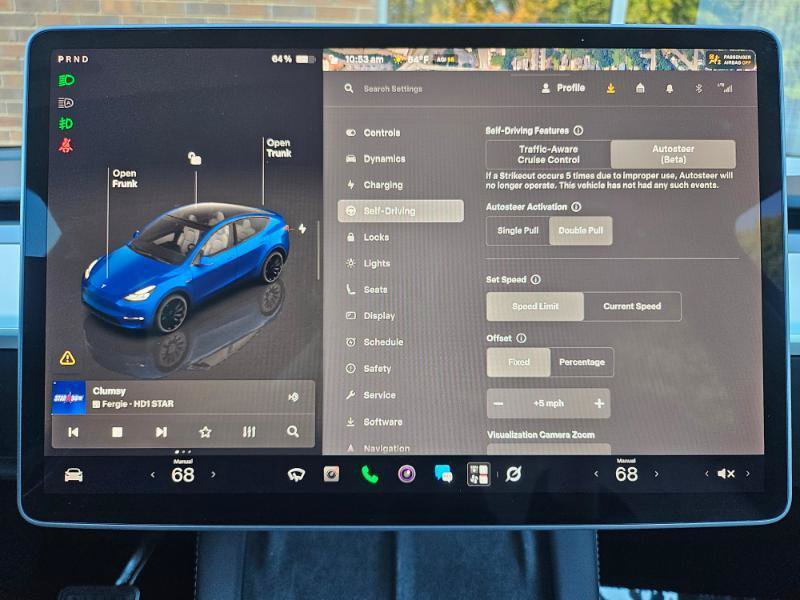Open Bluetooth settings icon

pyautogui.click(x=698, y=89)
